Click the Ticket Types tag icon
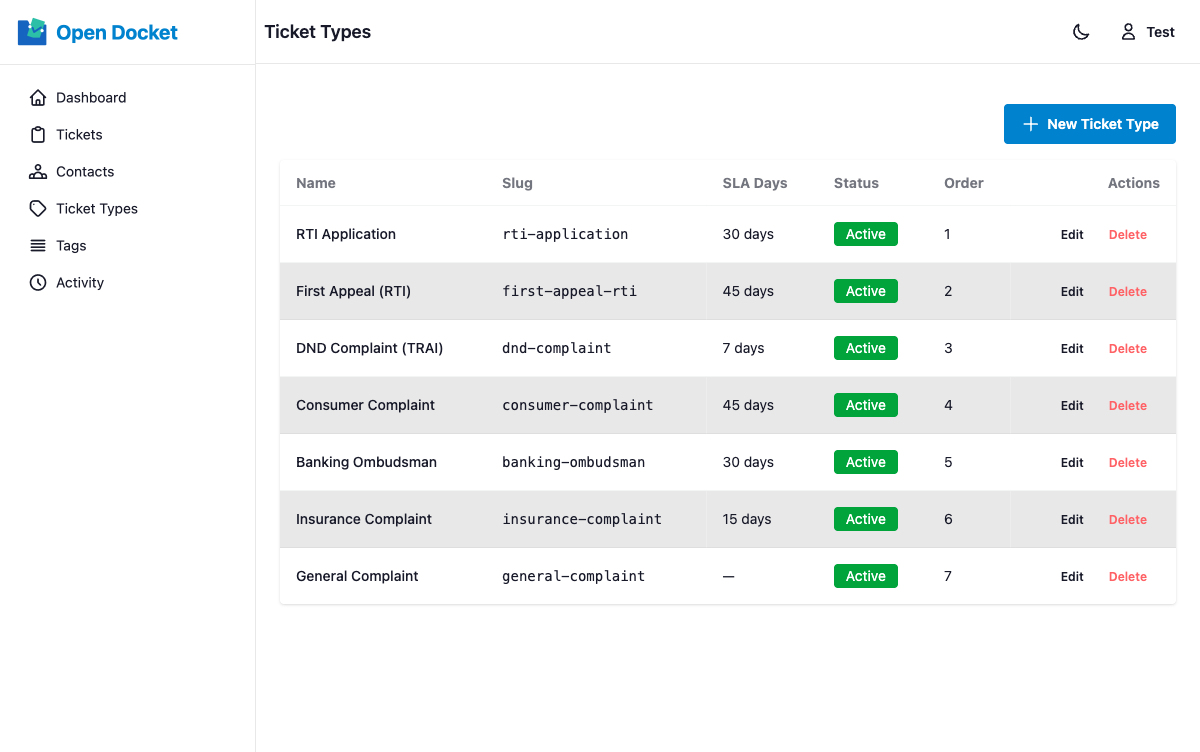This screenshot has width=1200, height=752. pos(37,208)
